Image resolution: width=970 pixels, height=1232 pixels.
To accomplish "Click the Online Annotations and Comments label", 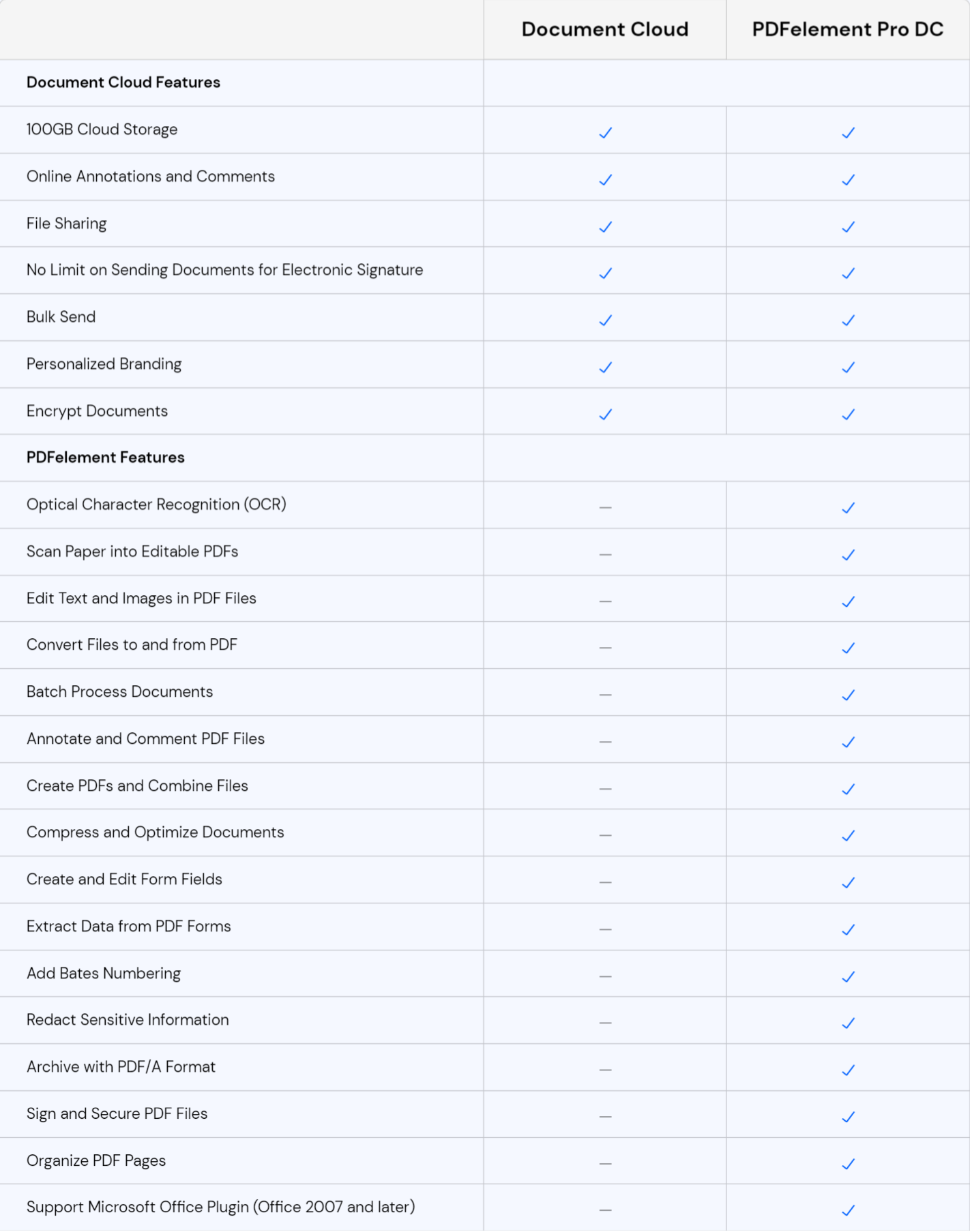I will [151, 177].
